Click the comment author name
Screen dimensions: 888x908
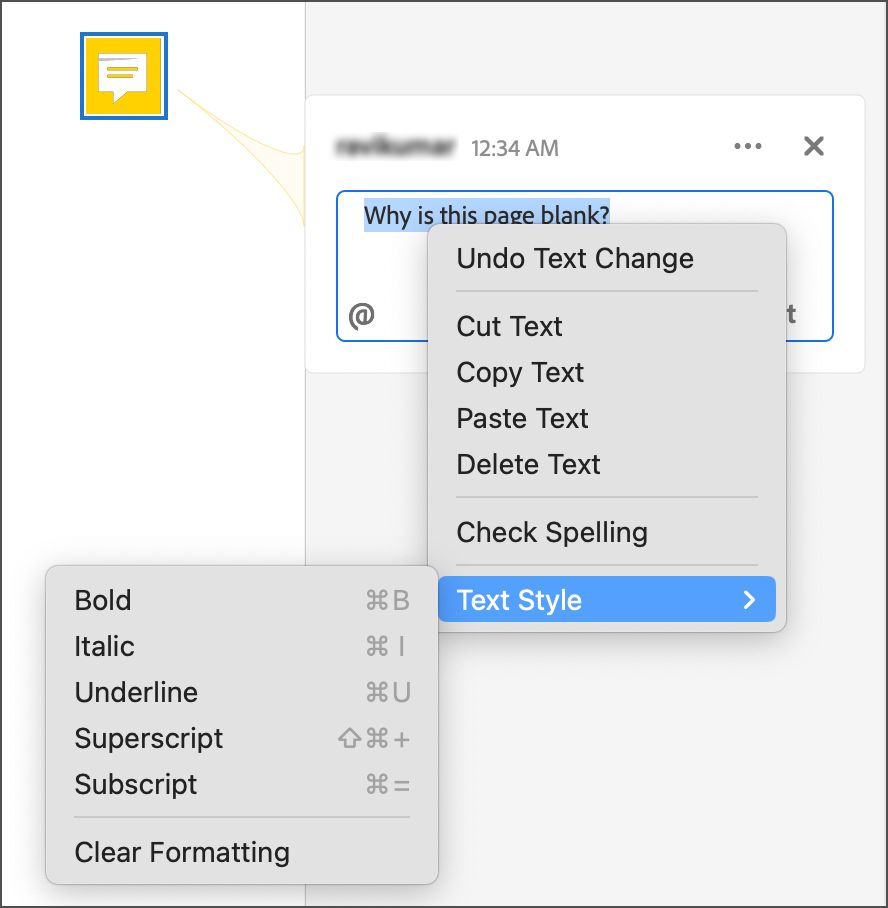[397, 148]
